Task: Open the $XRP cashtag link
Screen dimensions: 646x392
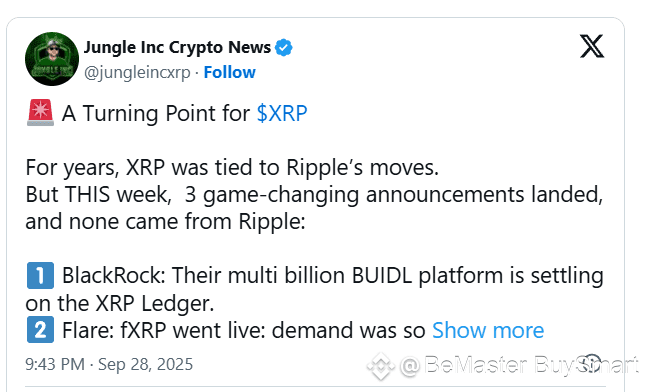Action: pos(282,113)
